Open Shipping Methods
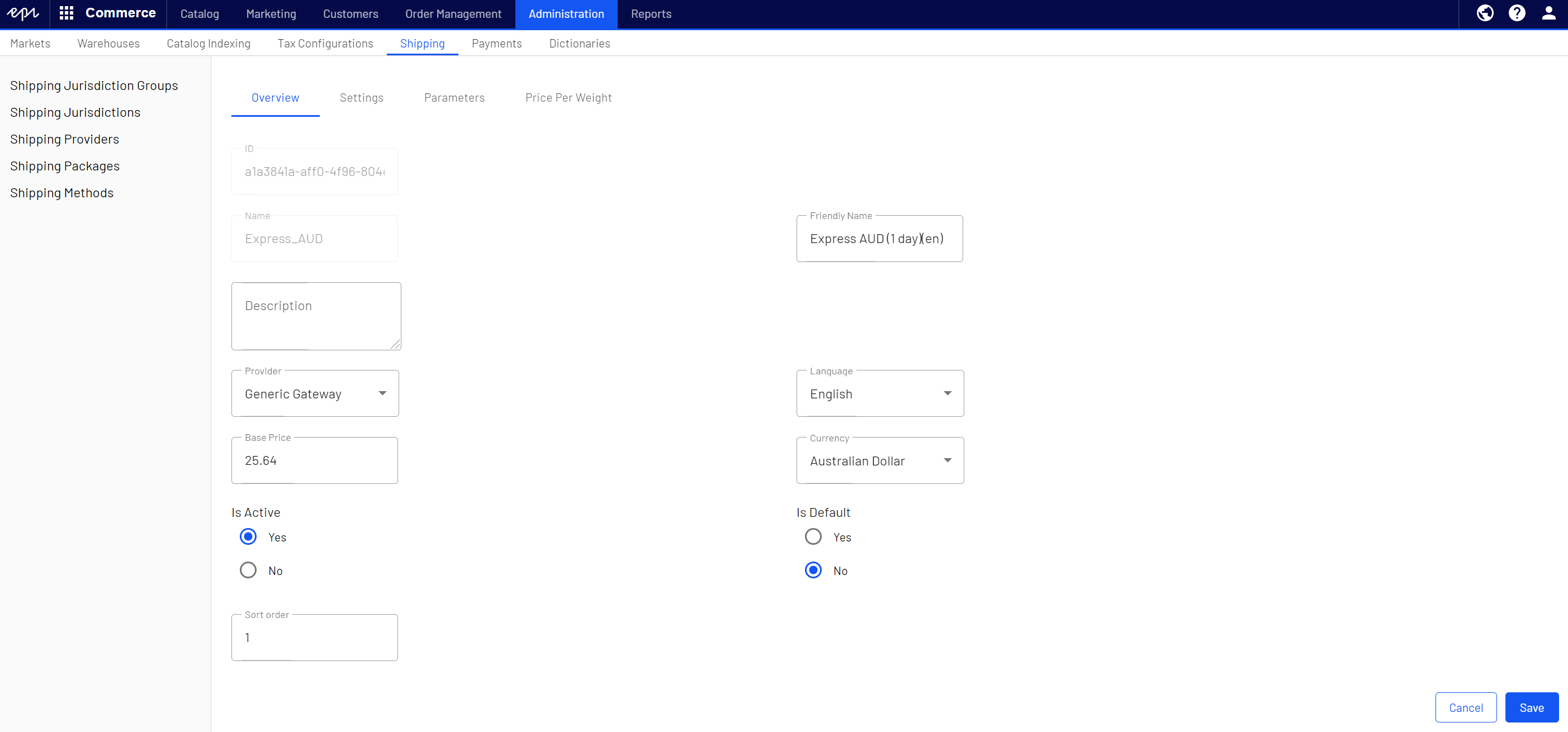The height and width of the screenshot is (732, 1568). (62, 193)
